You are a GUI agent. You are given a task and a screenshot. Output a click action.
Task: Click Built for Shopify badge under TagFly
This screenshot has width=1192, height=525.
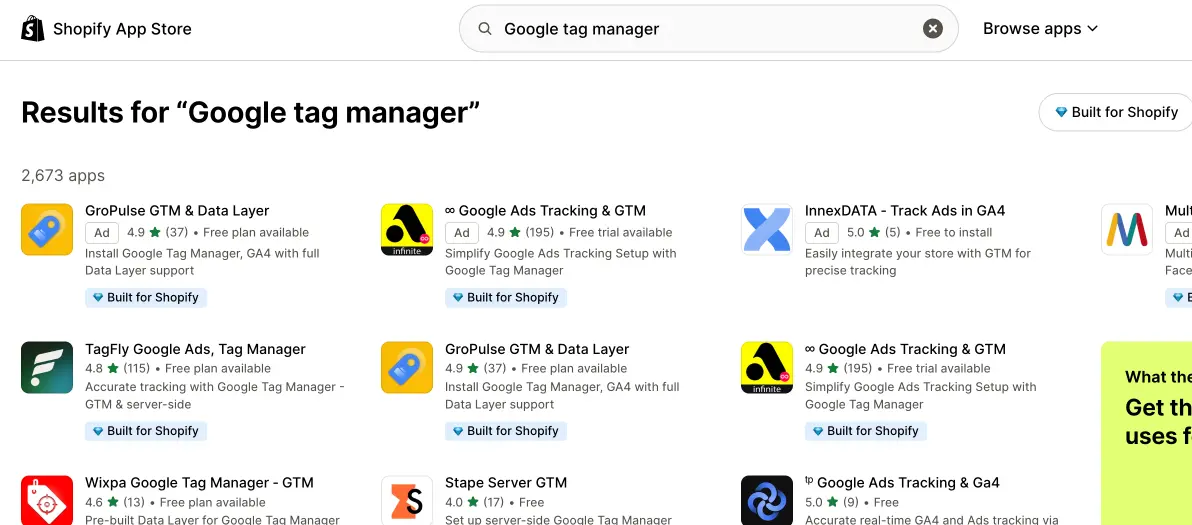tap(146, 431)
